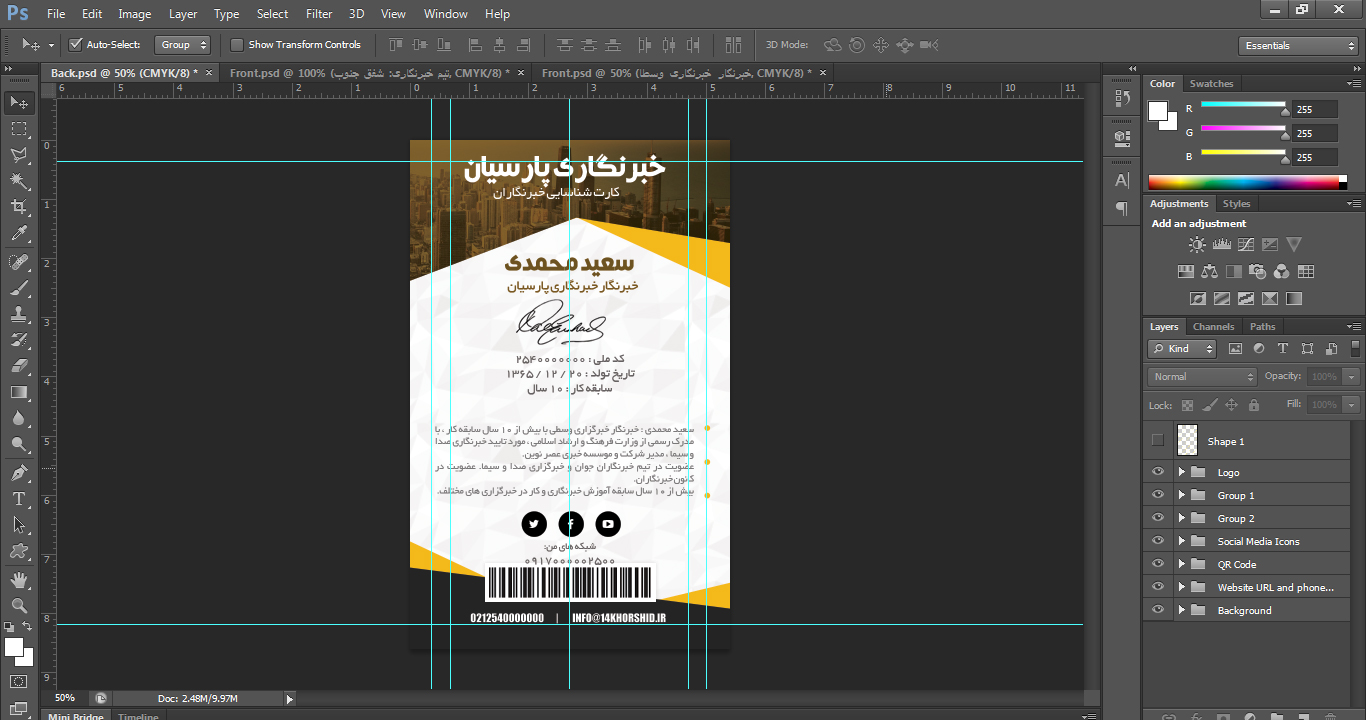Image resolution: width=1366 pixels, height=720 pixels.
Task: Select the Hand tool
Action: click(18, 577)
